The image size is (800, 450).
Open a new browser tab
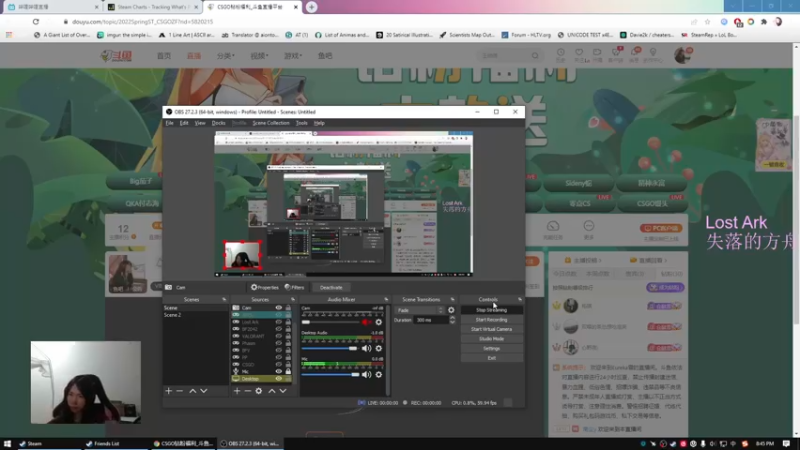311,7
